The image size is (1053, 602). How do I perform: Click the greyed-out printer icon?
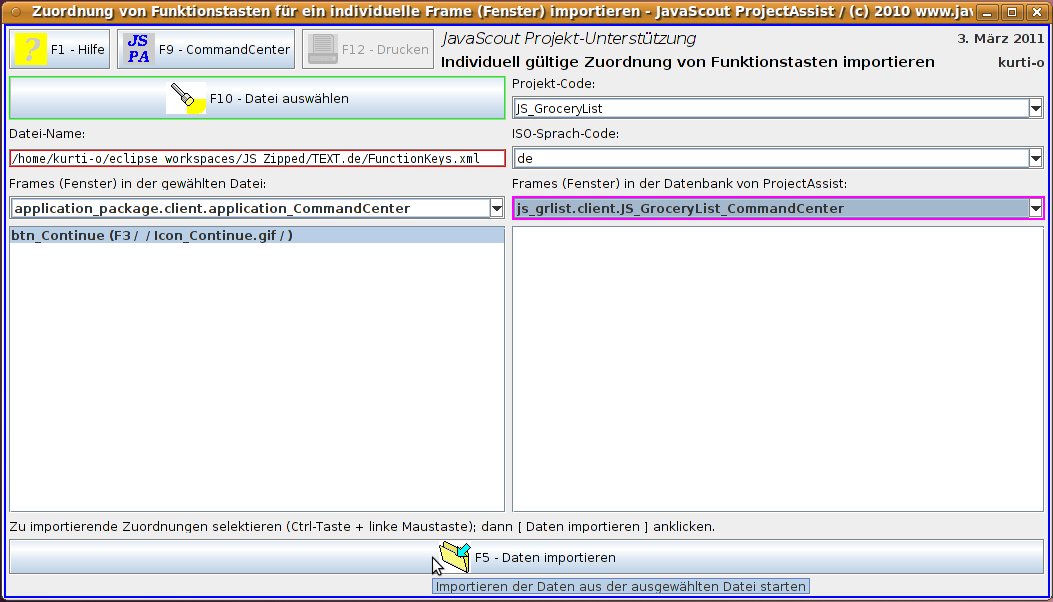point(322,49)
